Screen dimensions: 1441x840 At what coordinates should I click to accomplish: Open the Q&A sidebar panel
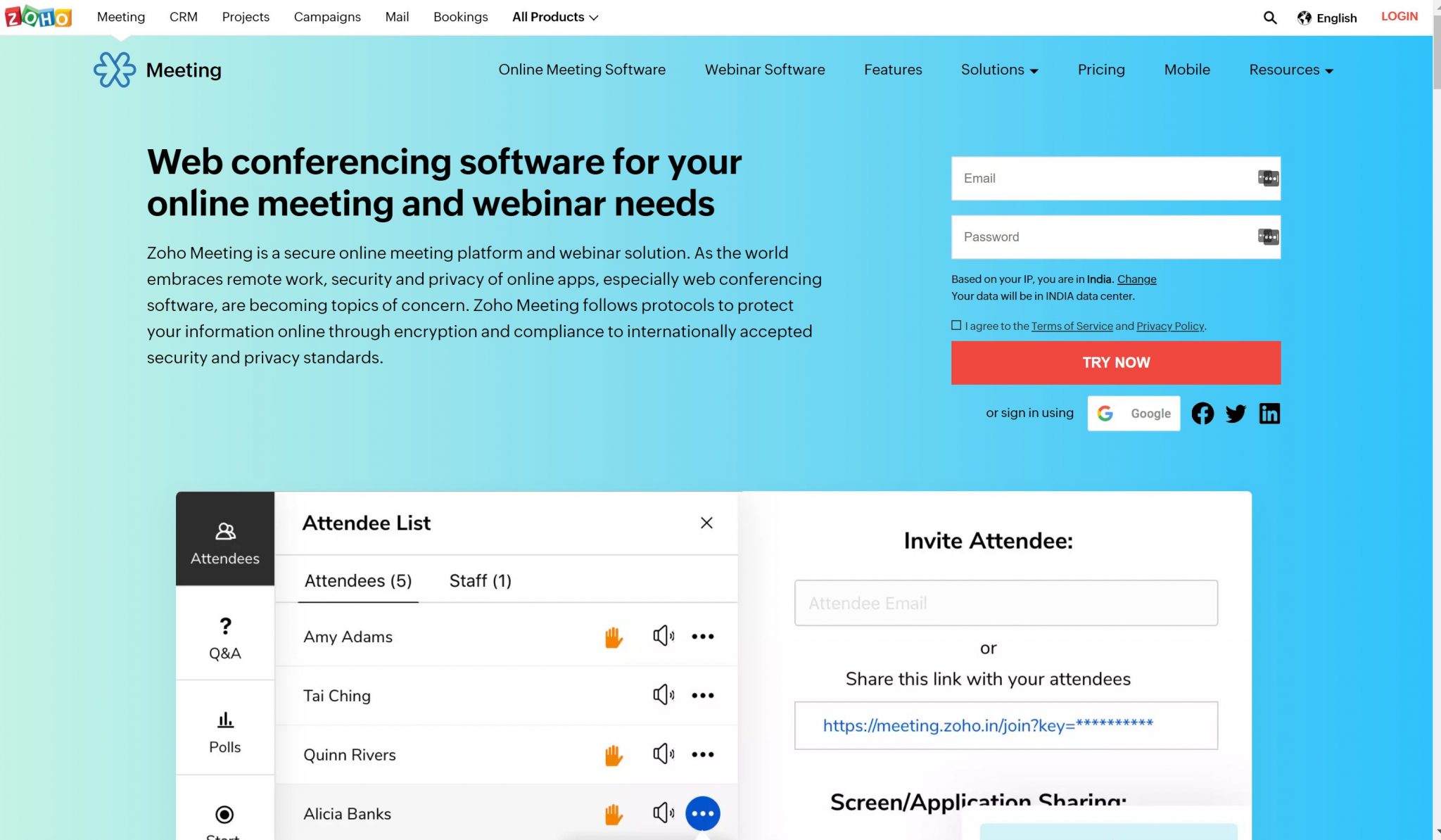225,633
